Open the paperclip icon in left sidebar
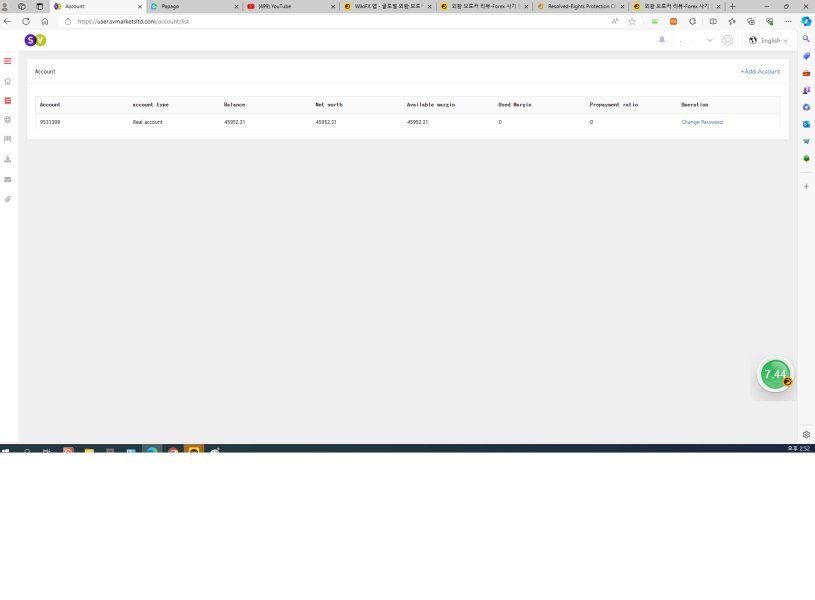Viewport: 815px width, 600px height. click(8, 199)
